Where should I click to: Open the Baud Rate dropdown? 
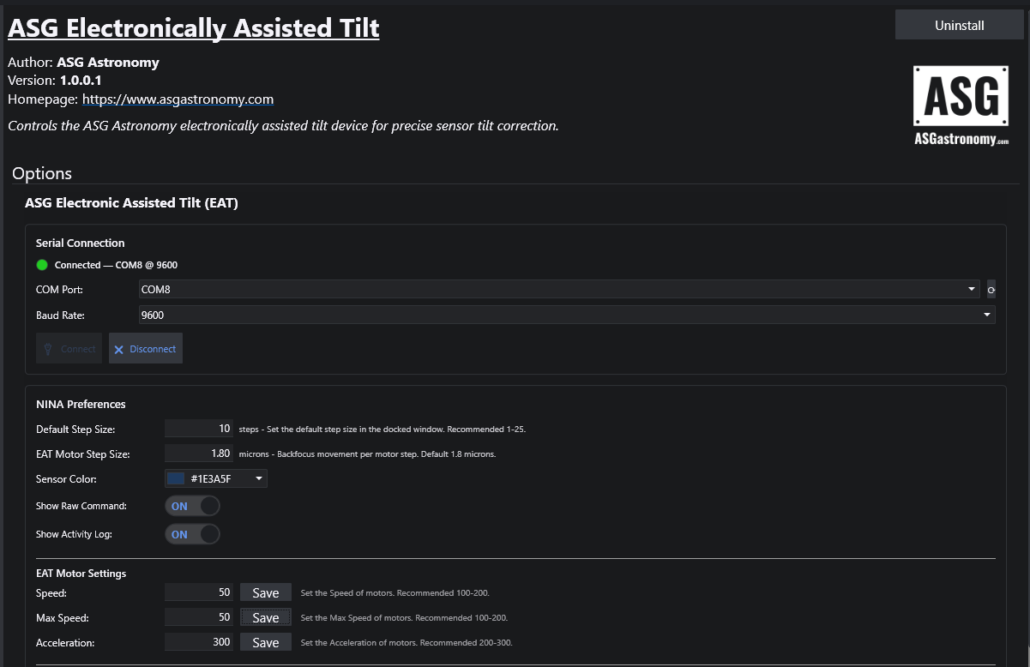(987, 314)
